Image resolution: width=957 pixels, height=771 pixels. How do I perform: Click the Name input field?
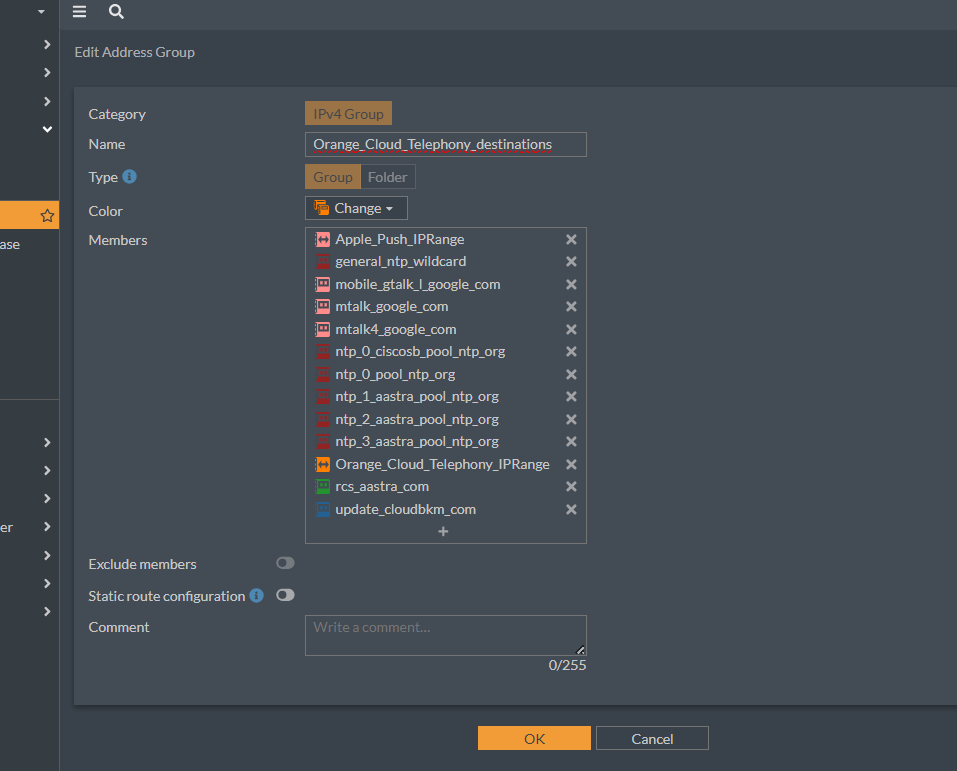point(446,145)
